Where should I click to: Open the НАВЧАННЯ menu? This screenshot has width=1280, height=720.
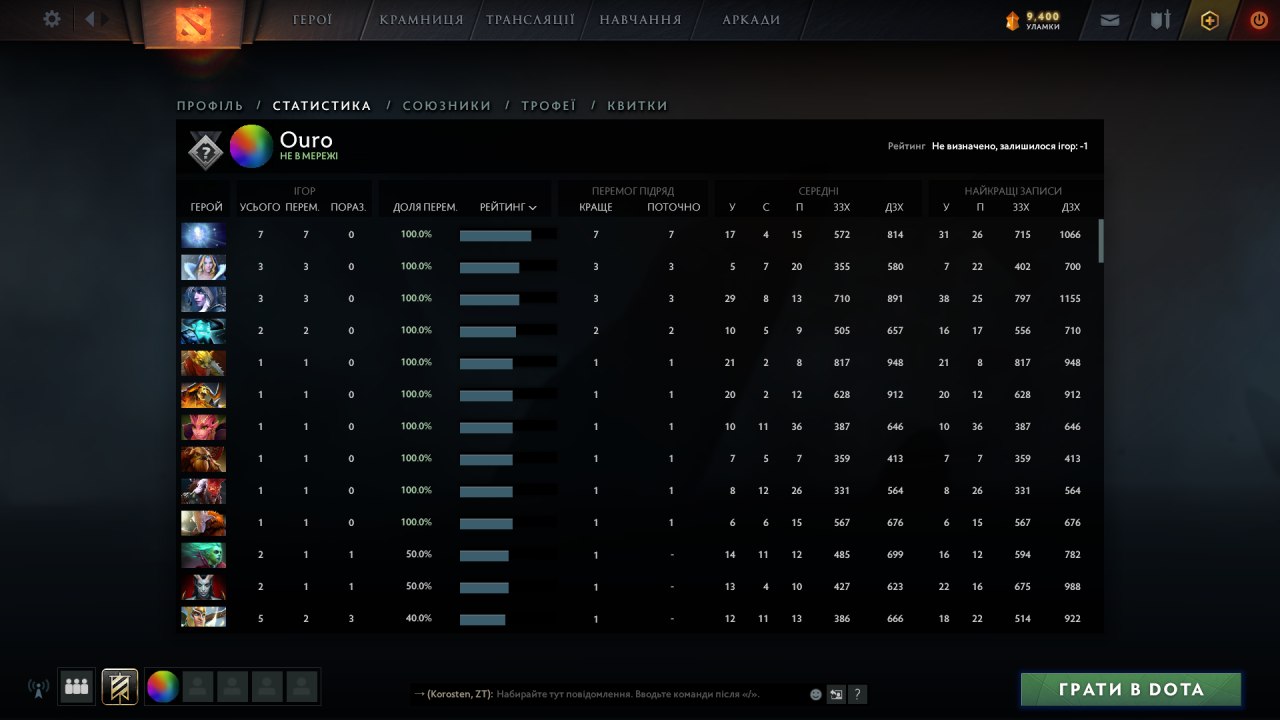tap(640, 19)
